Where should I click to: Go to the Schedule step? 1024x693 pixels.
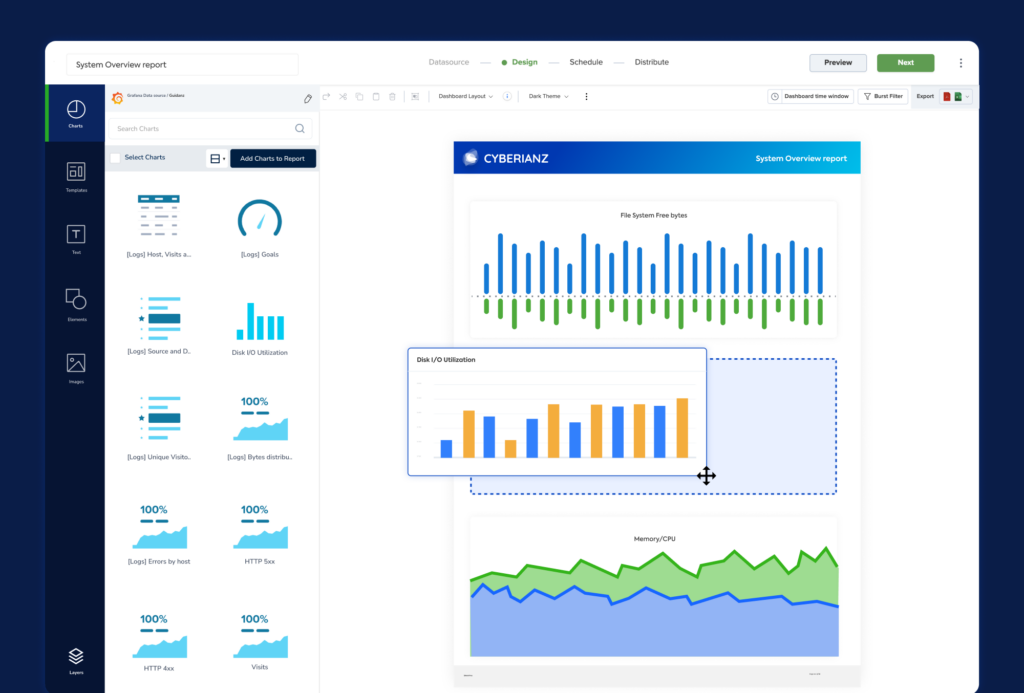586,62
